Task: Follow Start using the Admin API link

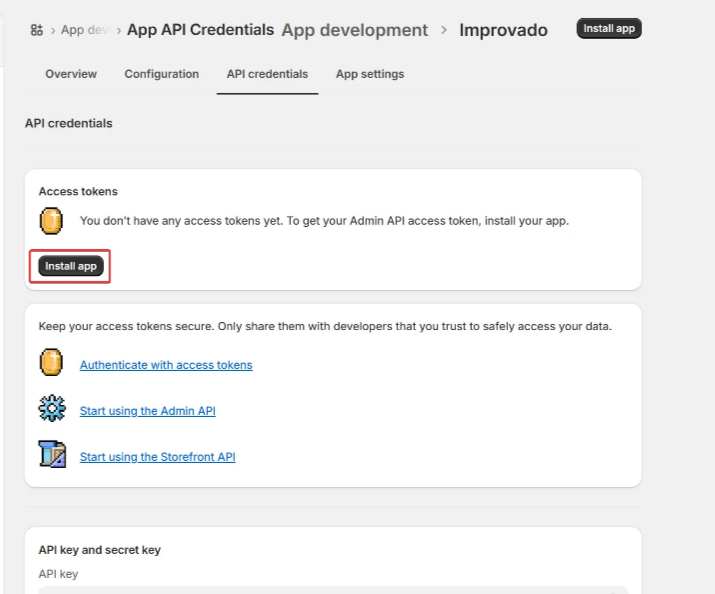Action: click(x=147, y=411)
